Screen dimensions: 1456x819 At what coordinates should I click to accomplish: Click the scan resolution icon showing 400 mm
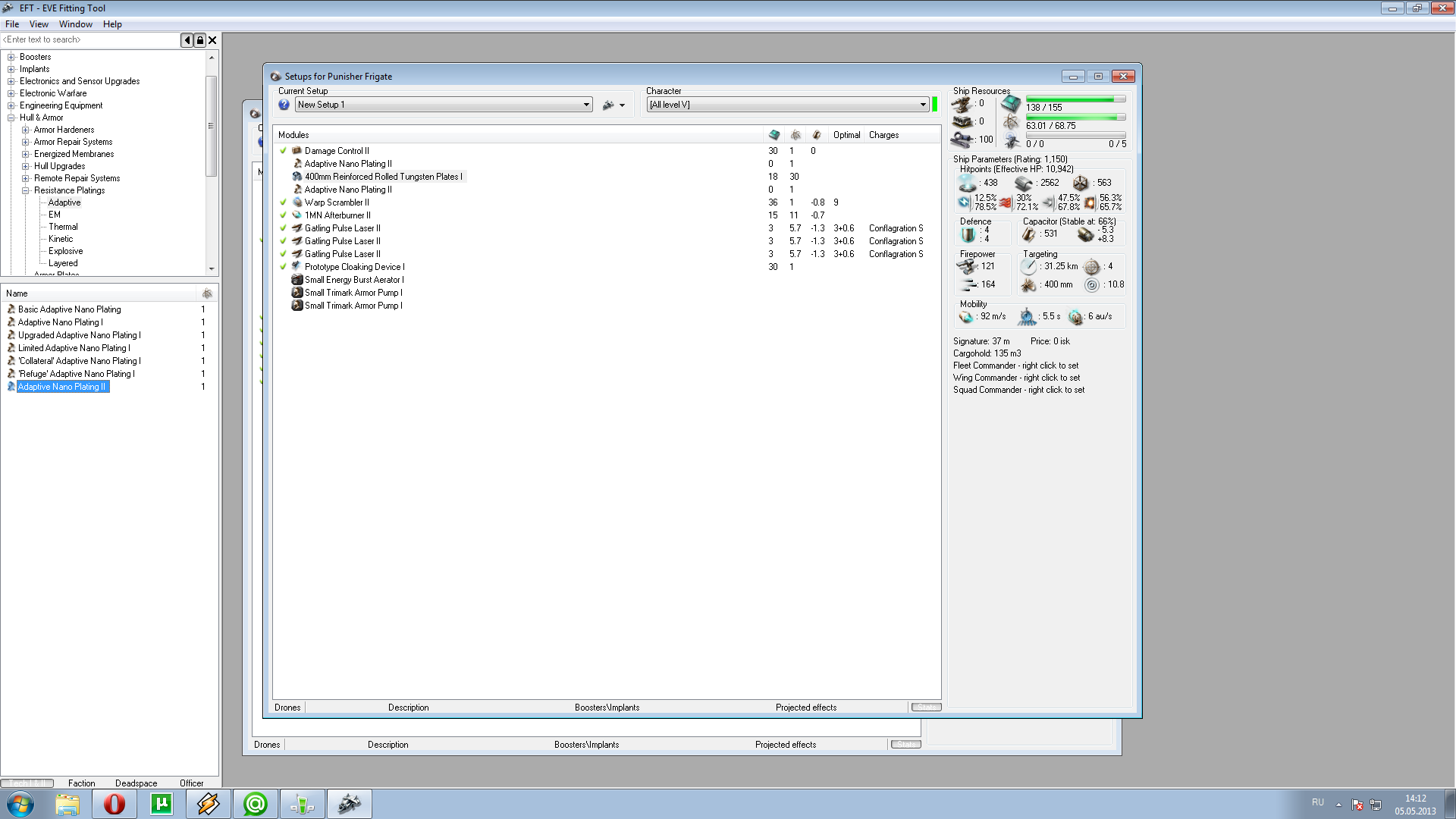(x=1028, y=285)
